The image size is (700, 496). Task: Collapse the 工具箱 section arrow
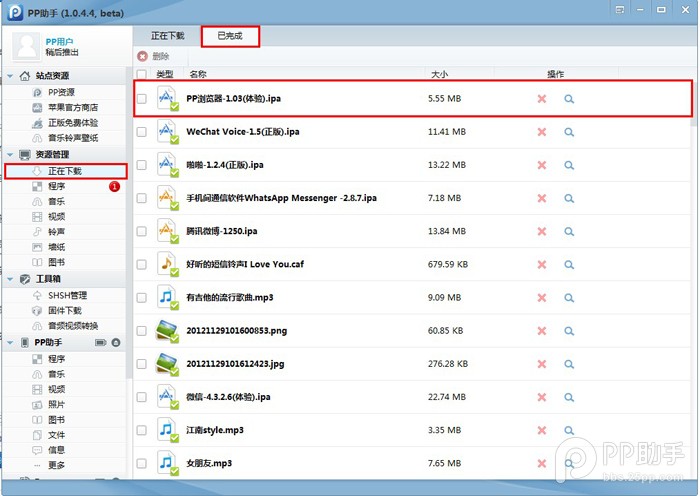9,280
